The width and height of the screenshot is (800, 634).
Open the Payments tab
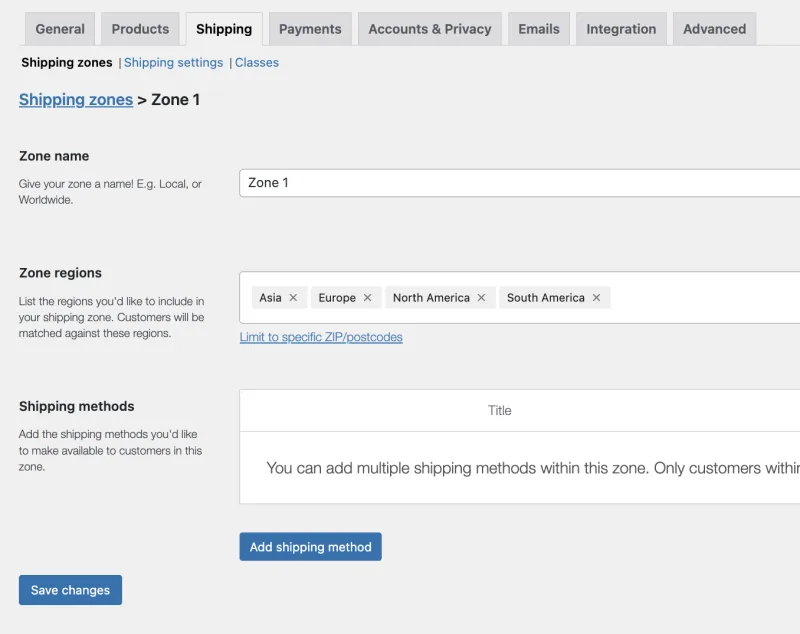click(310, 29)
